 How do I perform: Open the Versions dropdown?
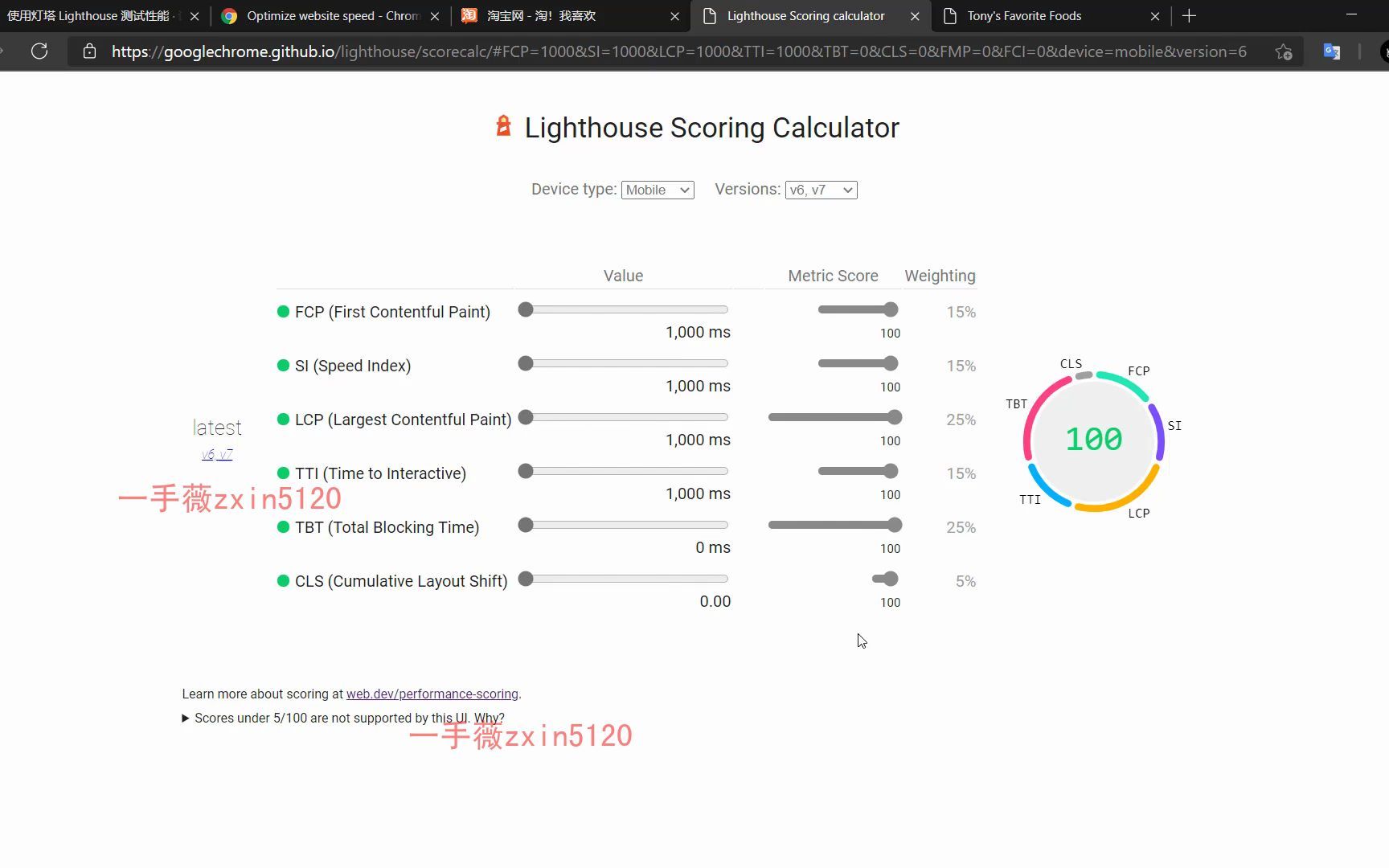tap(821, 190)
